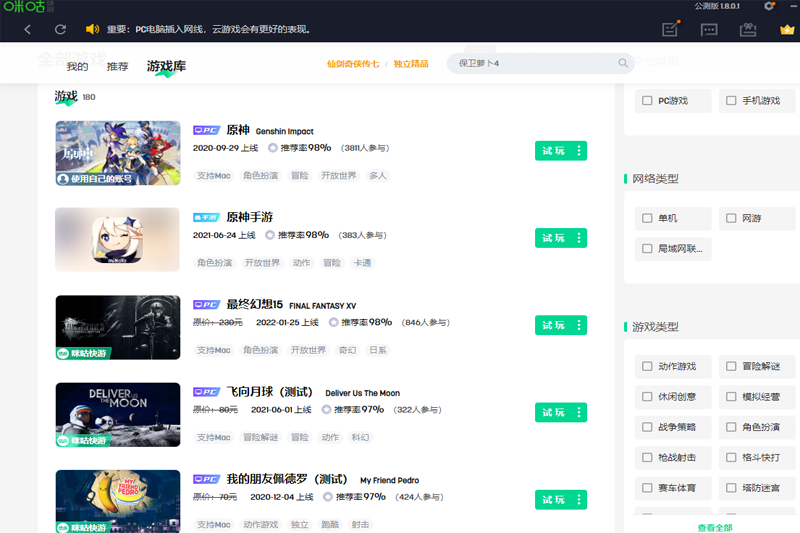Toggle the 战争策略 checkbox
This screenshot has width=800, height=533.
(647, 427)
